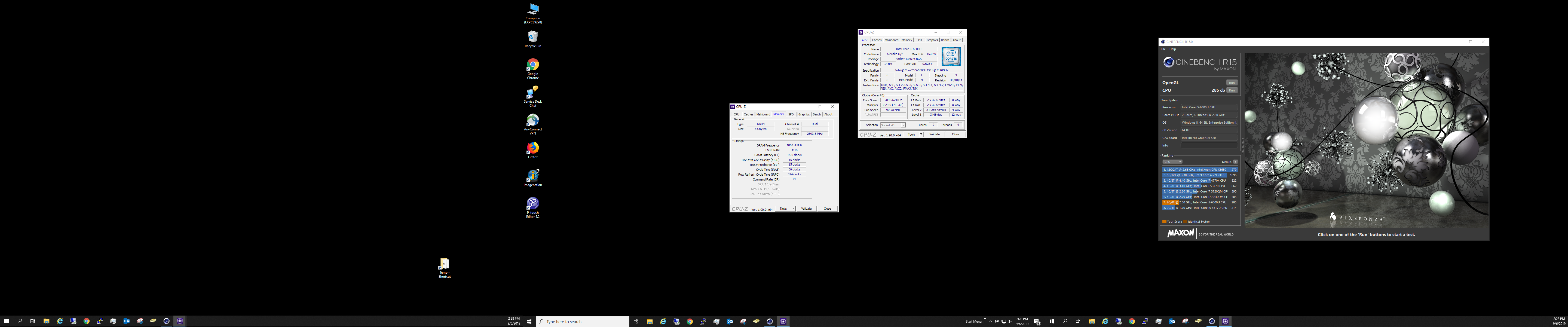Switch to Bench tab in CPU-Z Memory window

coord(817,114)
